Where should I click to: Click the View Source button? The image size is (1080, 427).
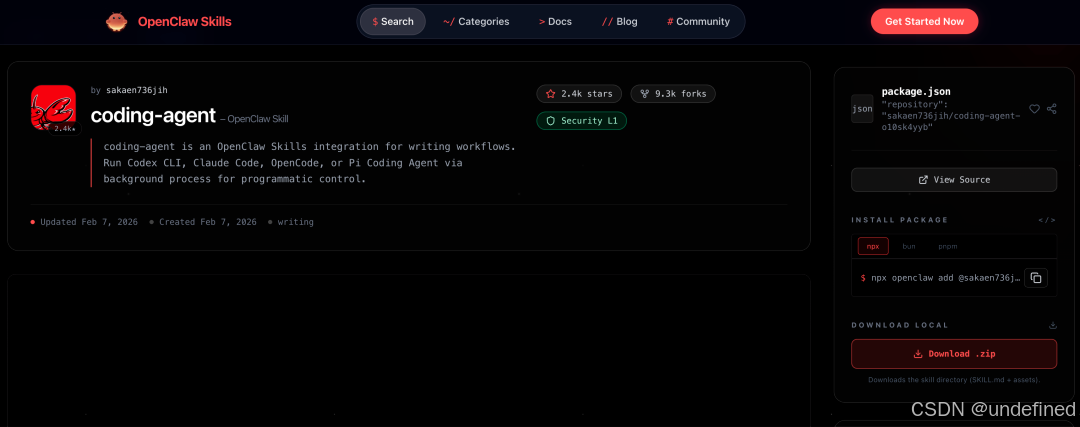(954, 180)
